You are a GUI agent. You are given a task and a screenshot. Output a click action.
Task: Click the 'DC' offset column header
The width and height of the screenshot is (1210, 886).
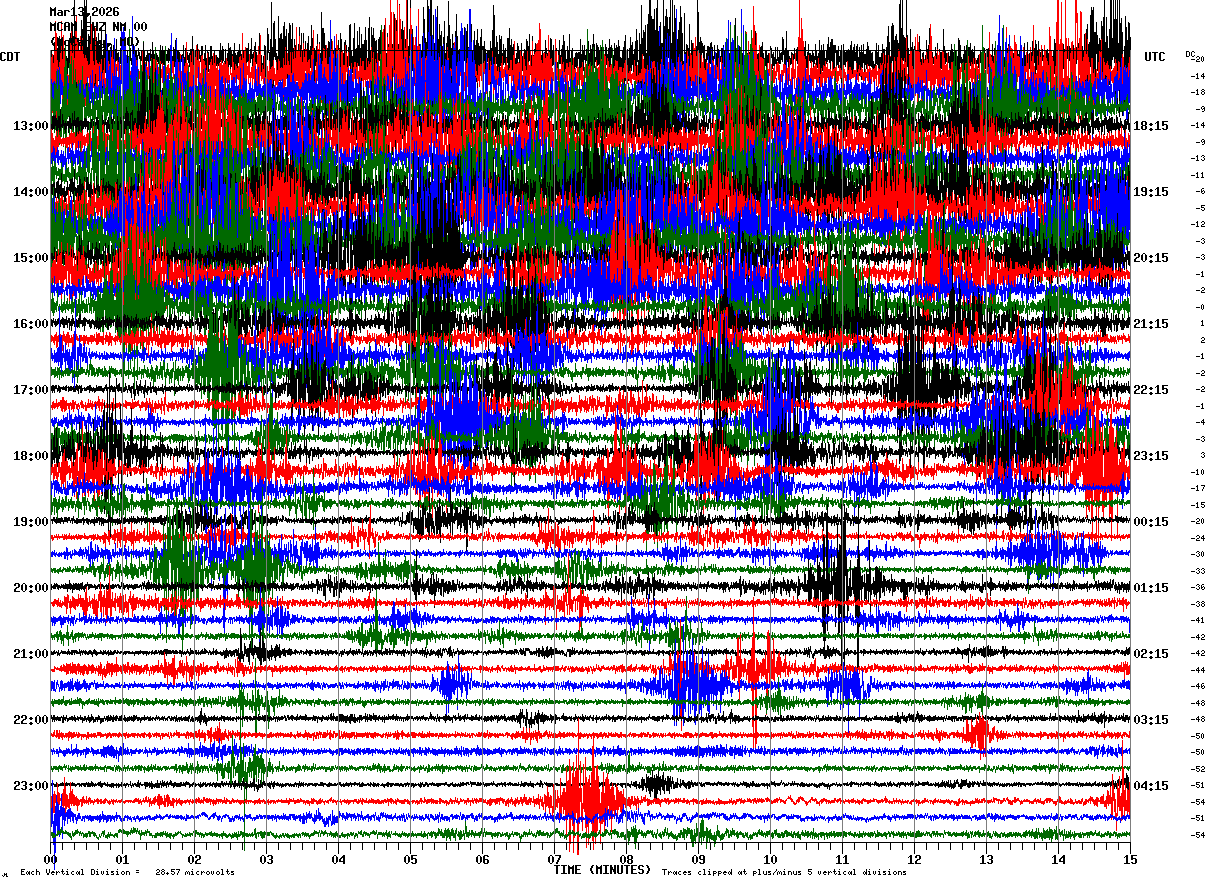[x=1191, y=54]
